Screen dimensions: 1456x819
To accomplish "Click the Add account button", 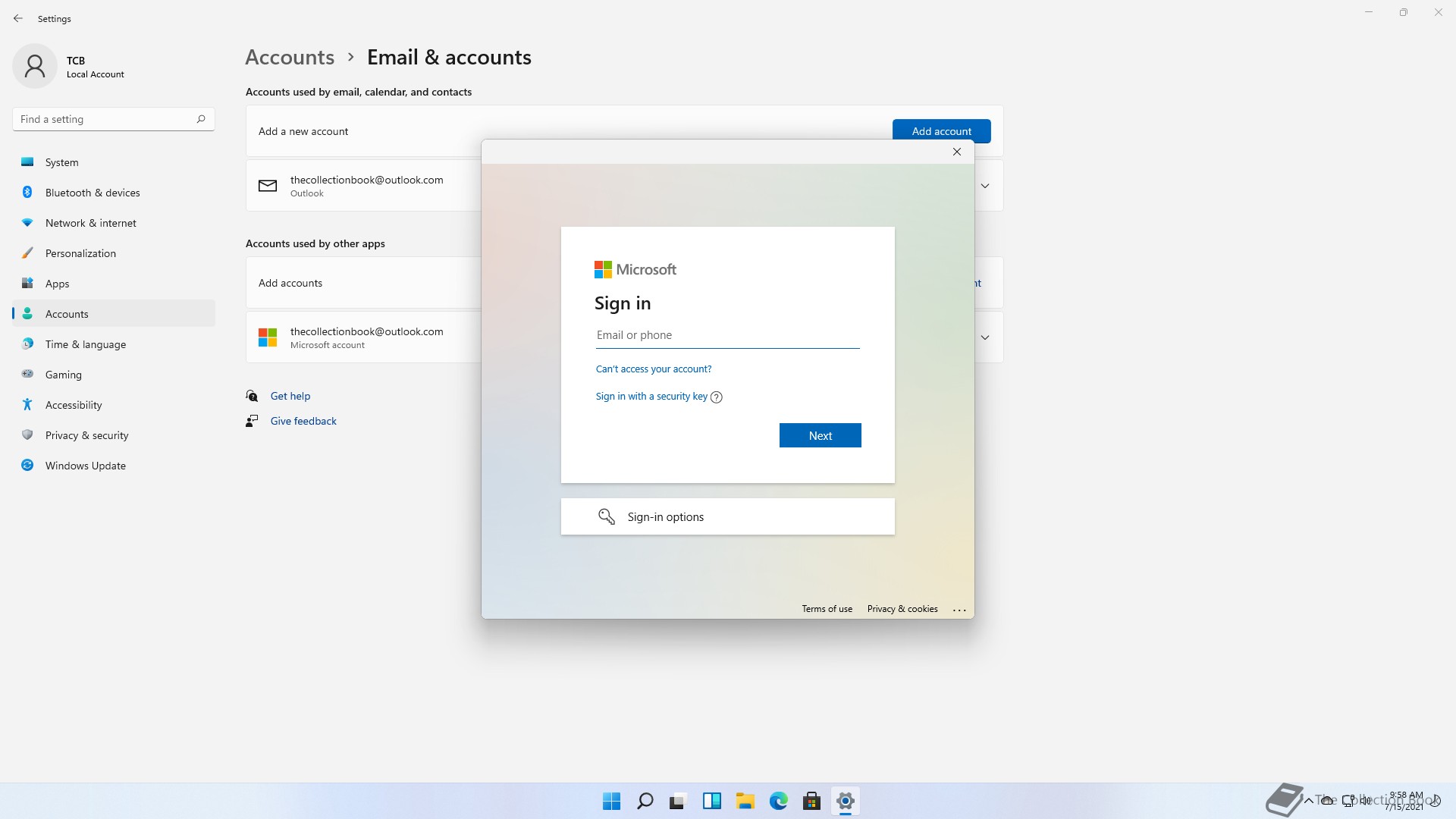I will pyautogui.click(x=941, y=131).
